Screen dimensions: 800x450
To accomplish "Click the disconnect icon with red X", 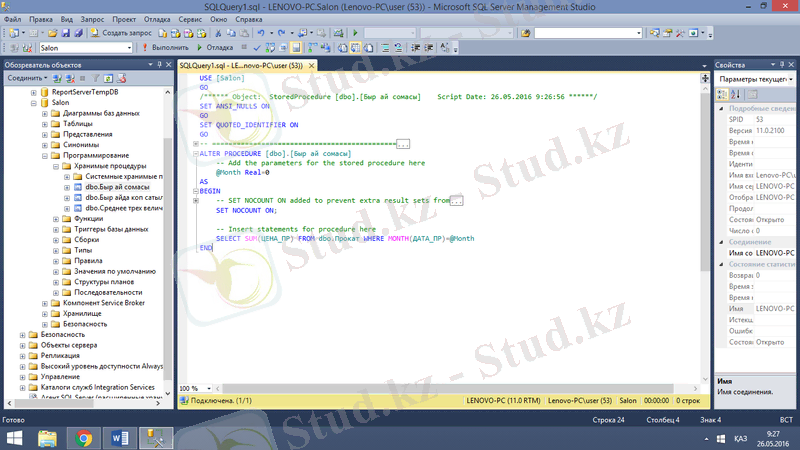I will tap(27, 48).
